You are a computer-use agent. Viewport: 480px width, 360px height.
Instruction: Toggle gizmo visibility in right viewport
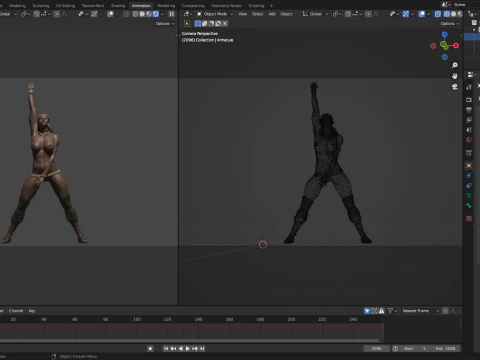pos(406,14)
